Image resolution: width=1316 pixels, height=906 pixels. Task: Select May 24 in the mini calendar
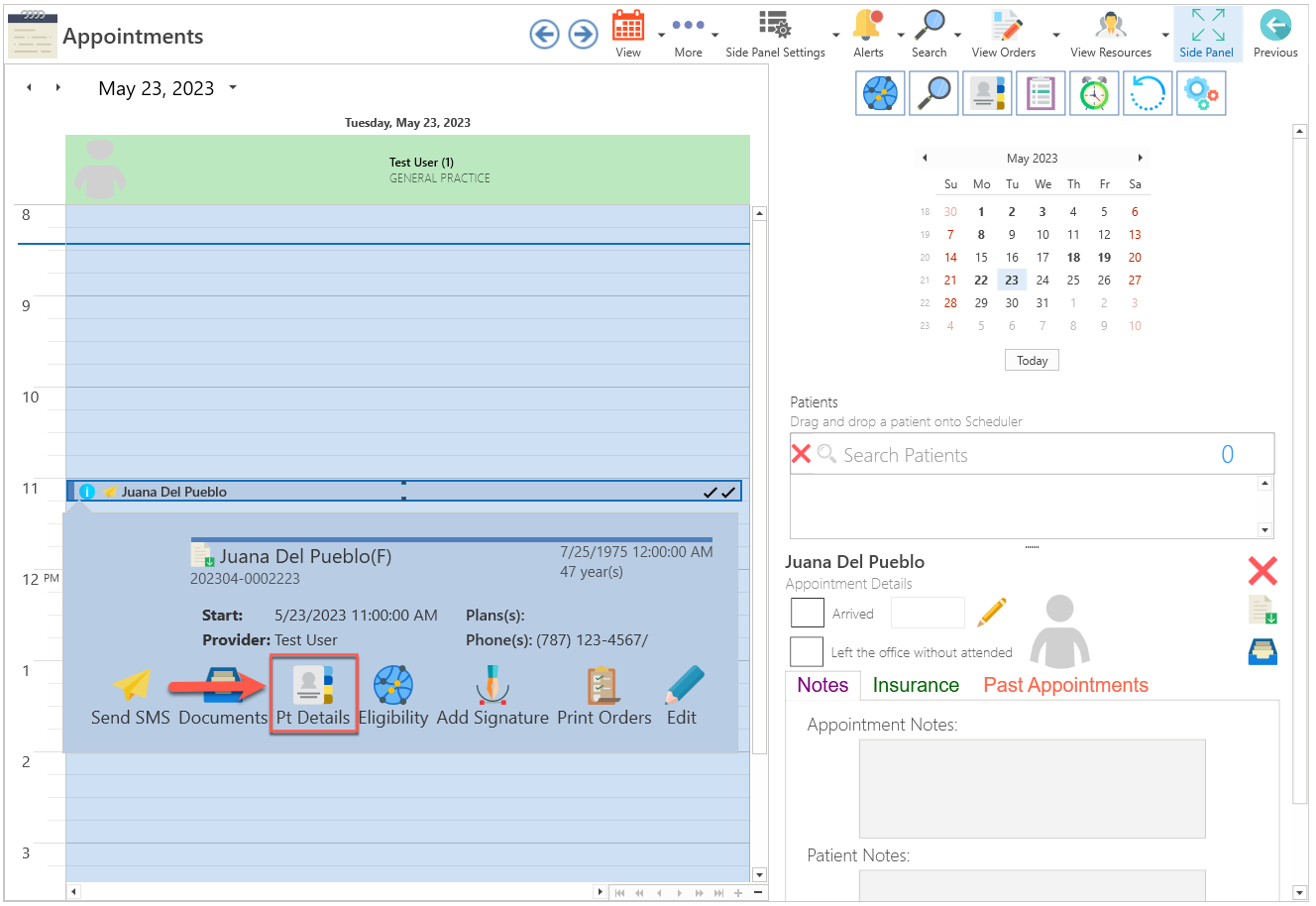click(x=1042, y=281)
